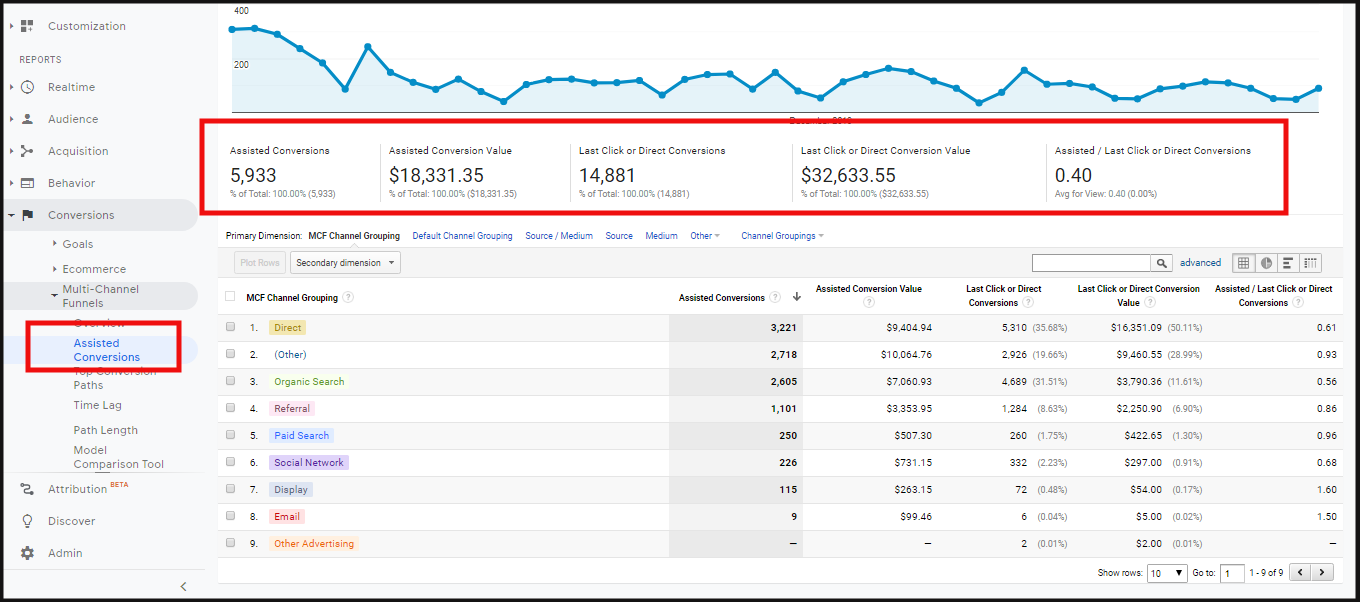Viewport: 1360px width, 602px height.
Task: Switch to comparison view icon
Action: click(x=1310, y=263)
